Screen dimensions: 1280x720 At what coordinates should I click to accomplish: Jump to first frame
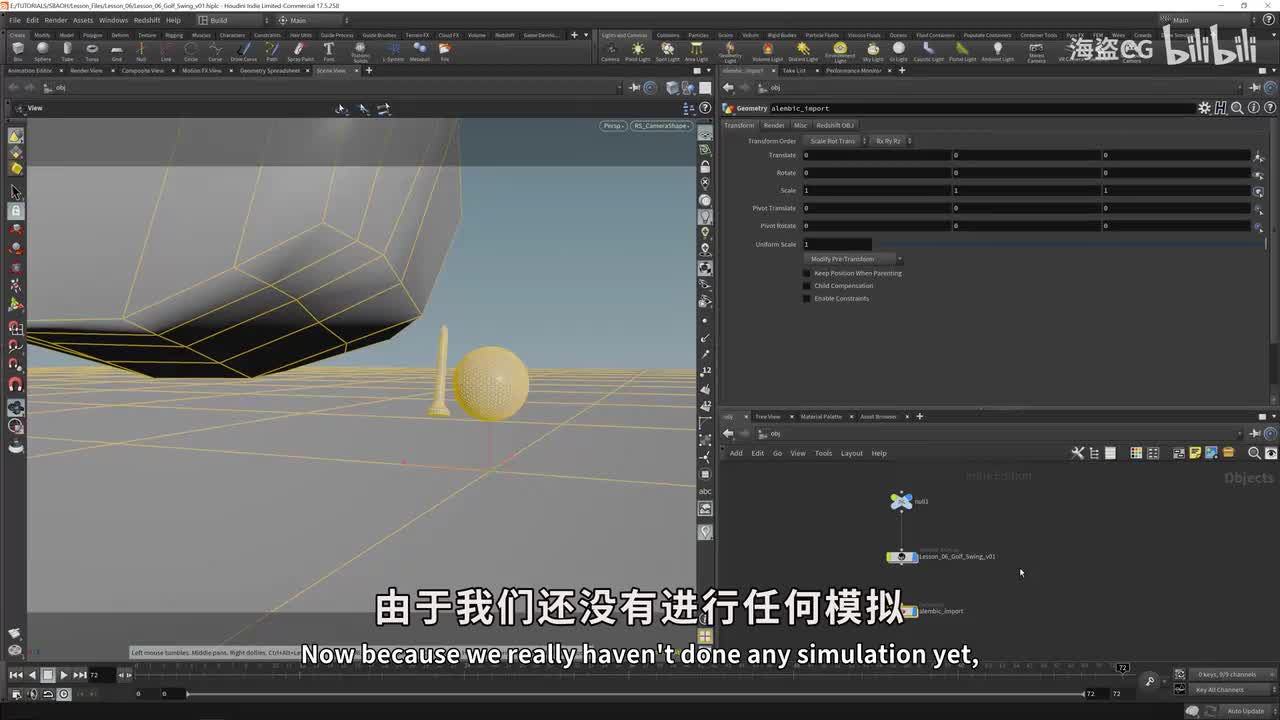click(x=15, y=675)
